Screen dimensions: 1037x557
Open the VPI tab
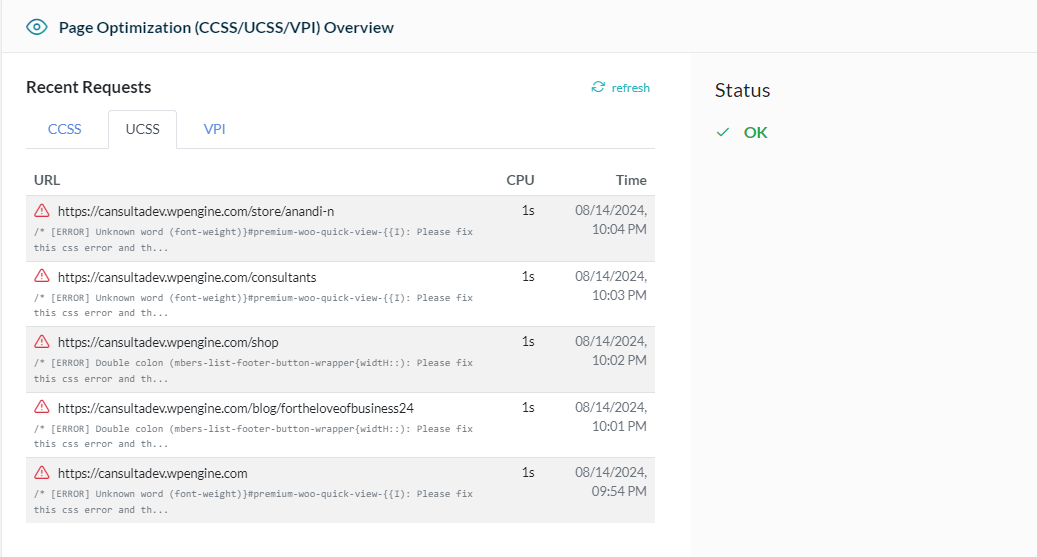(x=214, y=129)
